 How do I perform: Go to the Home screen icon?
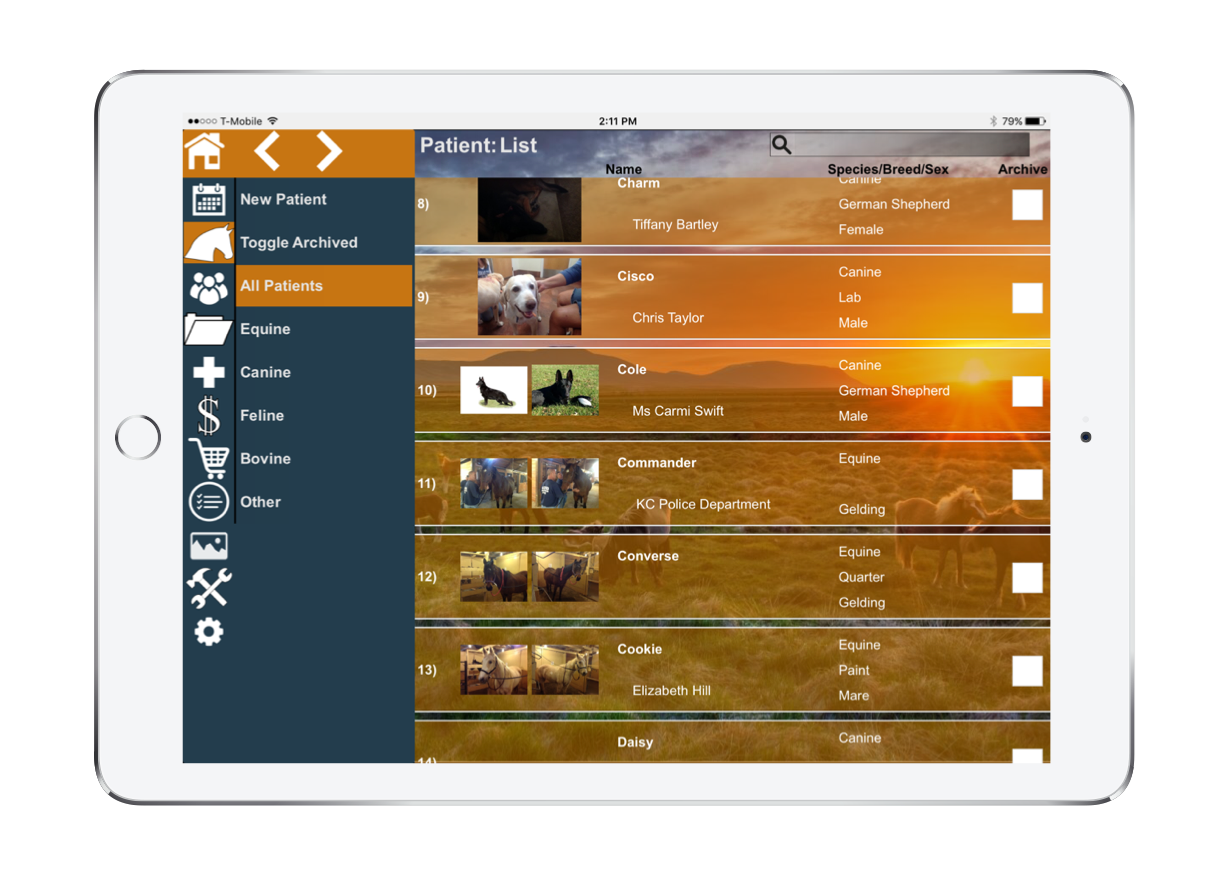tap(204, 152)
